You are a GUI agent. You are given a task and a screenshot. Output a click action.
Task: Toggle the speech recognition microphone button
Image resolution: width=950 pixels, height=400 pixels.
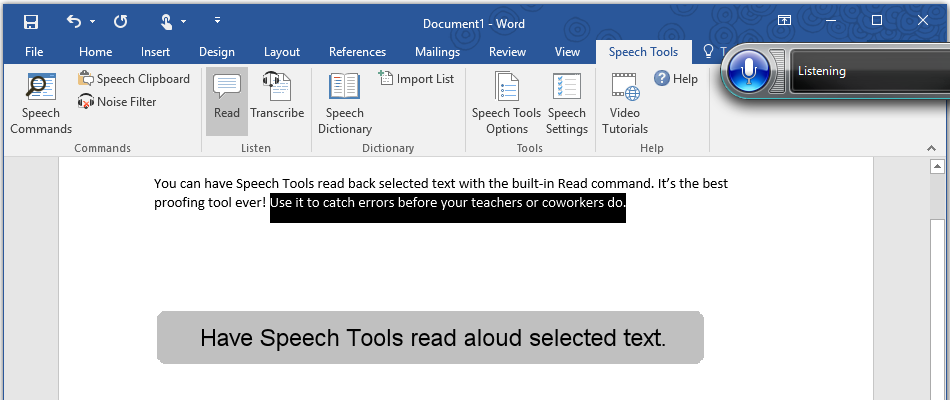[x=749, y=72]
